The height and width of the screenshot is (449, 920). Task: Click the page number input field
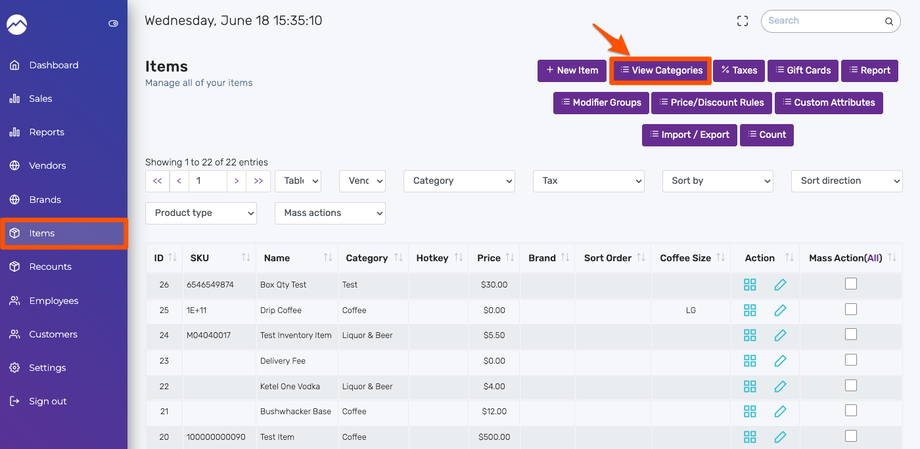click(207, 181)
